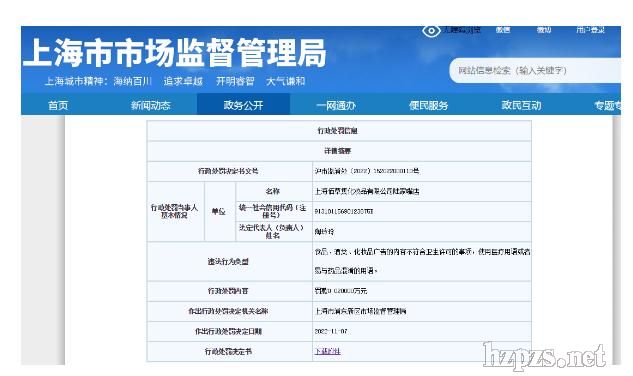Viewport: 633px width, 376px height.
Task: Open the 一网通办 navigation tab
Action: point(336,105)
